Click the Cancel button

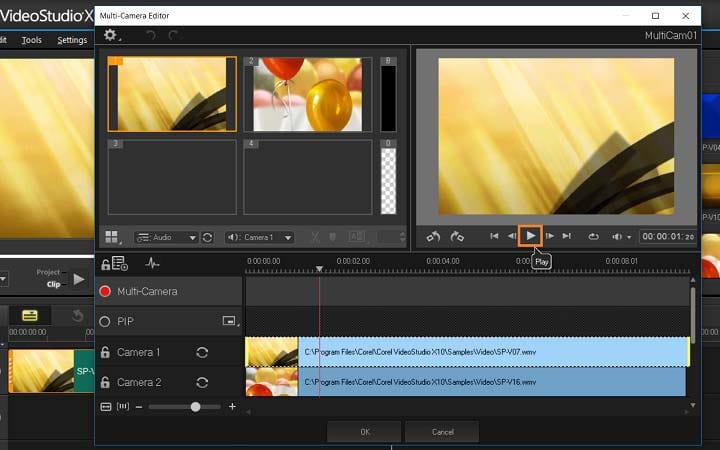[x=442, y=432]
